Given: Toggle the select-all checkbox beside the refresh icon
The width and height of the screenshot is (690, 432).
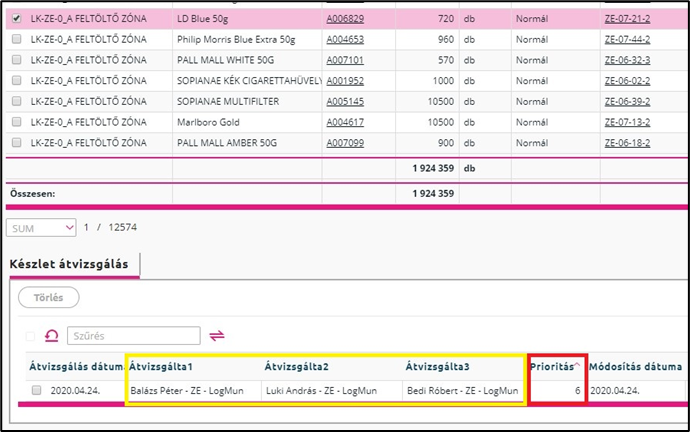Looking at the screenshot, I should (30, 337).
